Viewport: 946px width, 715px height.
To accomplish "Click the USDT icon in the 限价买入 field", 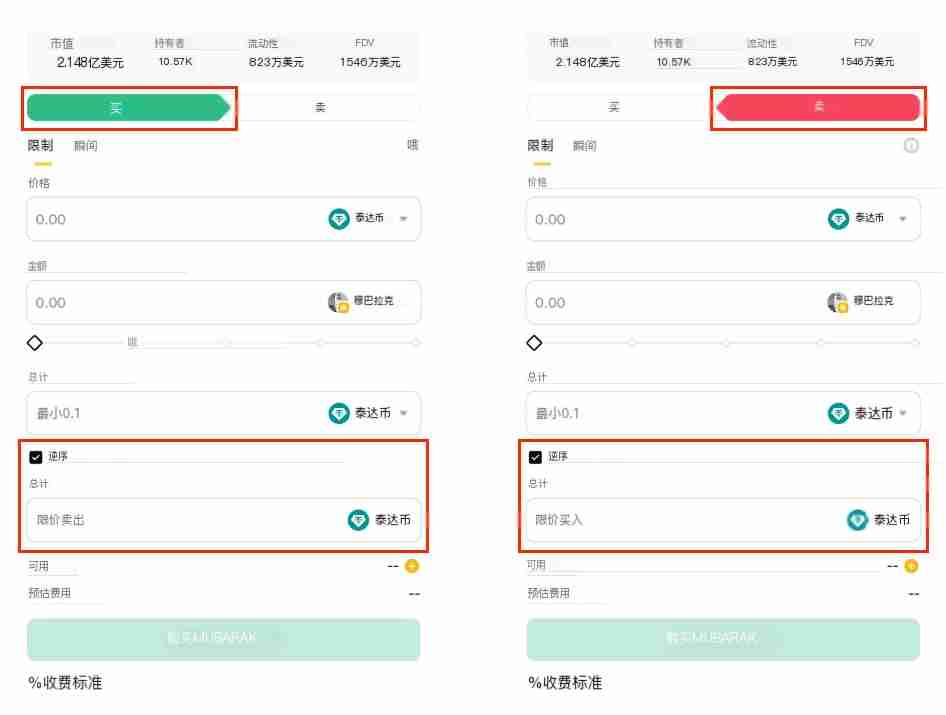I will pyautogui.click(x=856, y=520).
